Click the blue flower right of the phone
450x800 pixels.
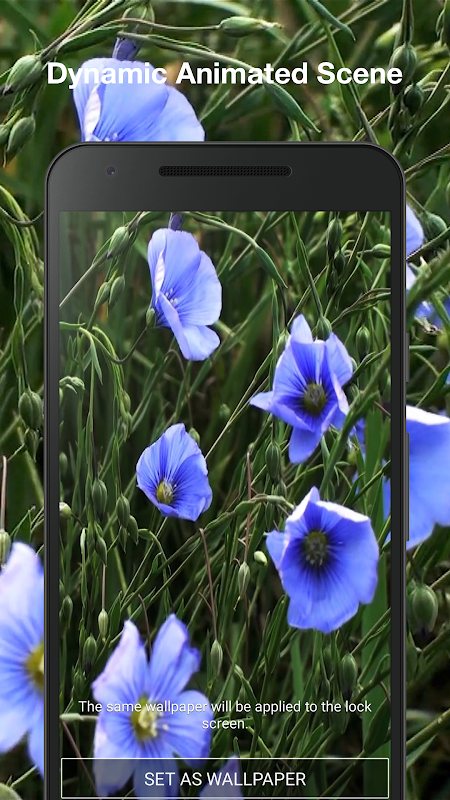click(428, 477)
